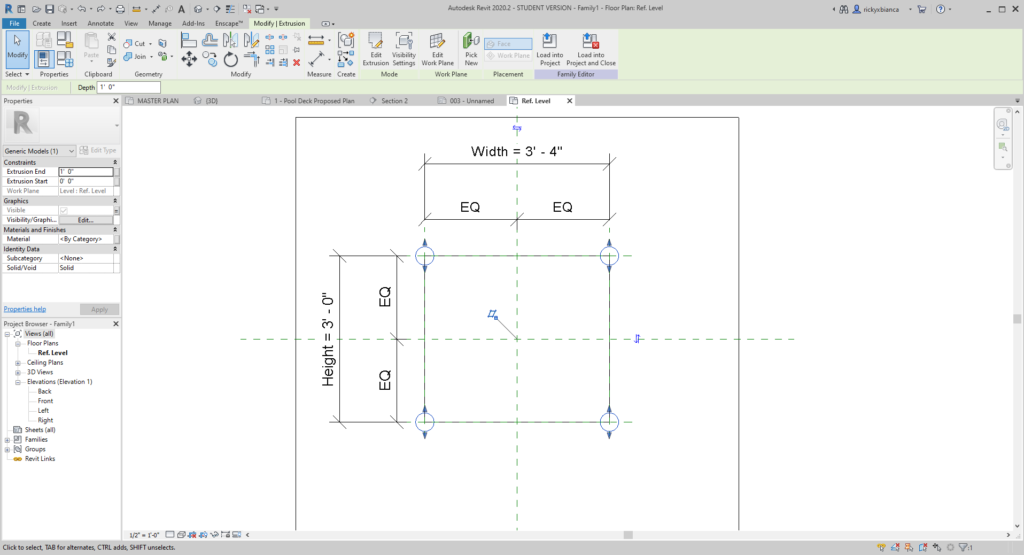Click the Save icon in quick access toolbar

coord(49,9)
